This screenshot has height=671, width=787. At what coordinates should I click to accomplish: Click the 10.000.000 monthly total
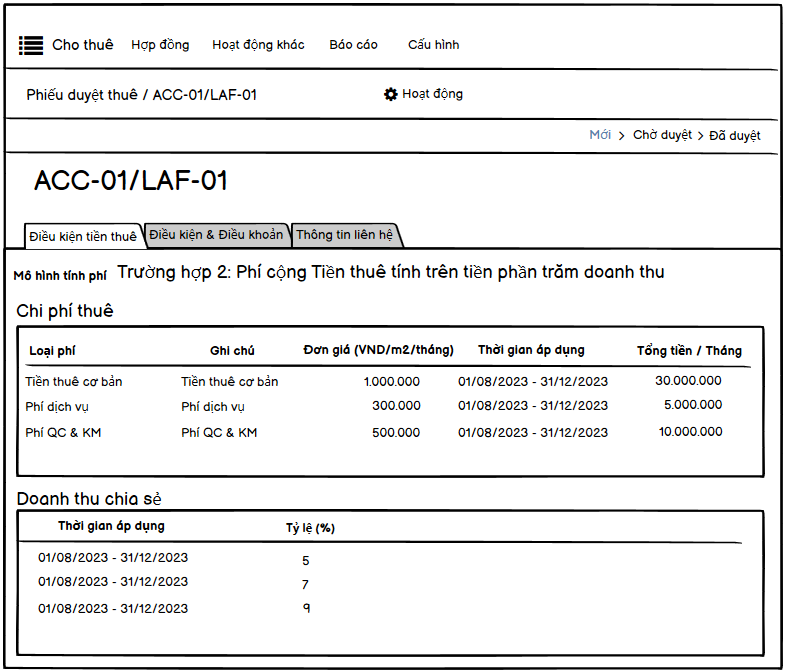[691, 432]
